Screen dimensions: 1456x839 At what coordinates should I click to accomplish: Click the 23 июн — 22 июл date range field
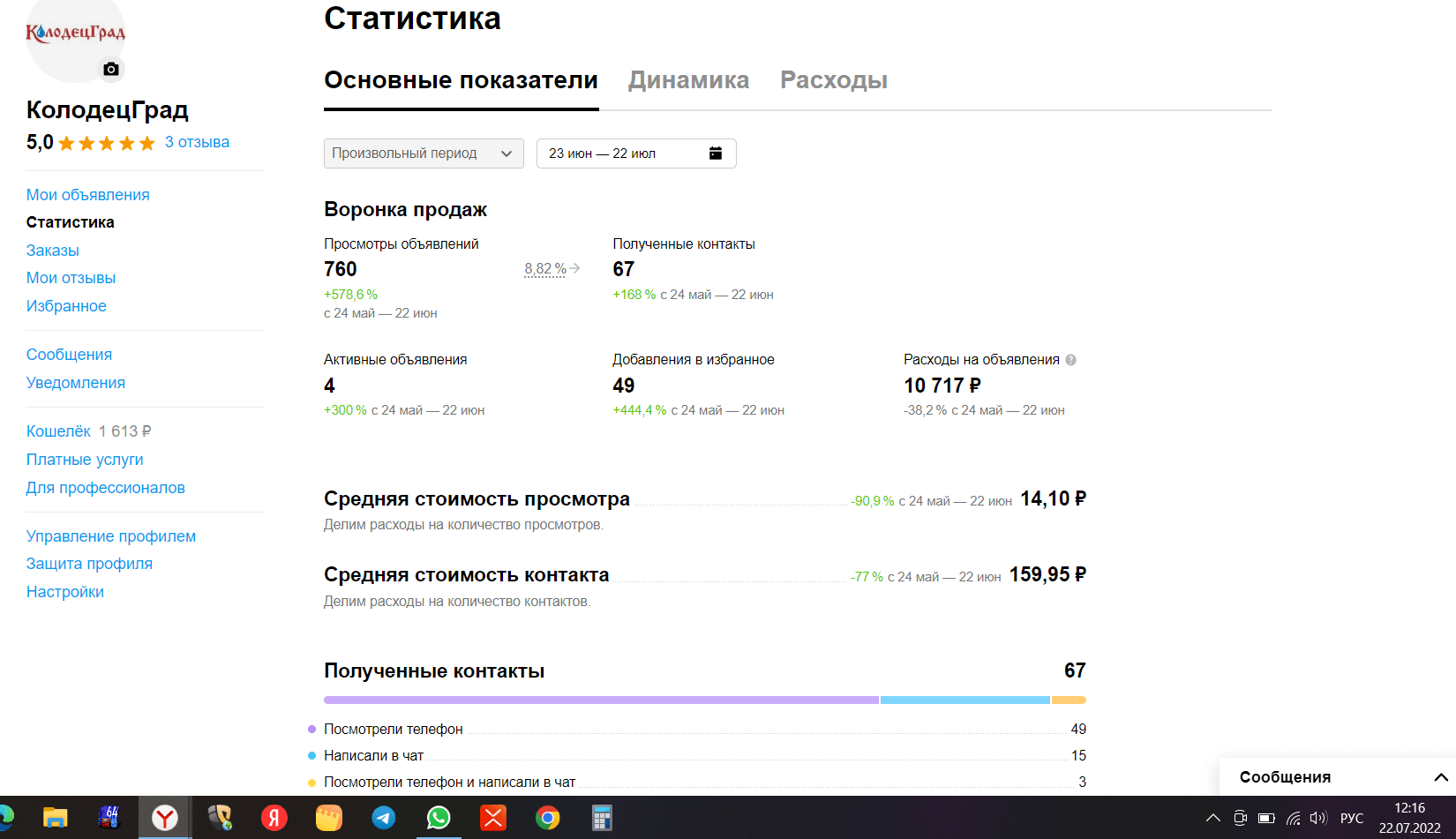click(636, 154)
